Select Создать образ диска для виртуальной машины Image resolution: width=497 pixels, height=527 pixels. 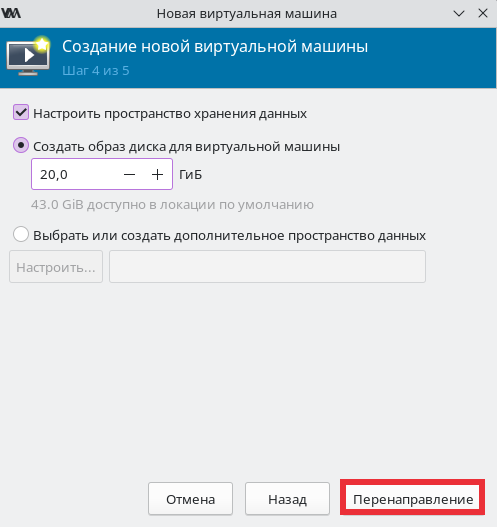(x=21, y=146)
